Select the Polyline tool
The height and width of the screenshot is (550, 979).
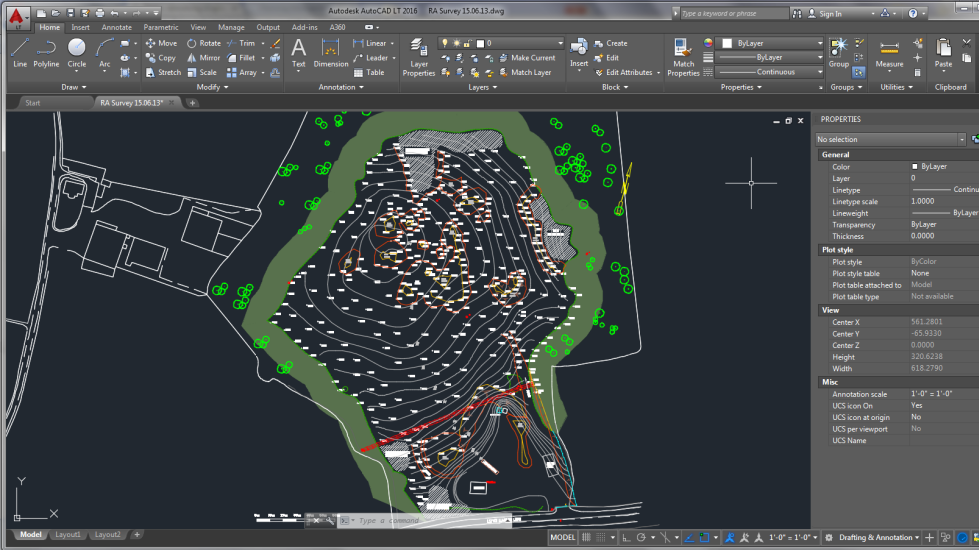point(46,52)
